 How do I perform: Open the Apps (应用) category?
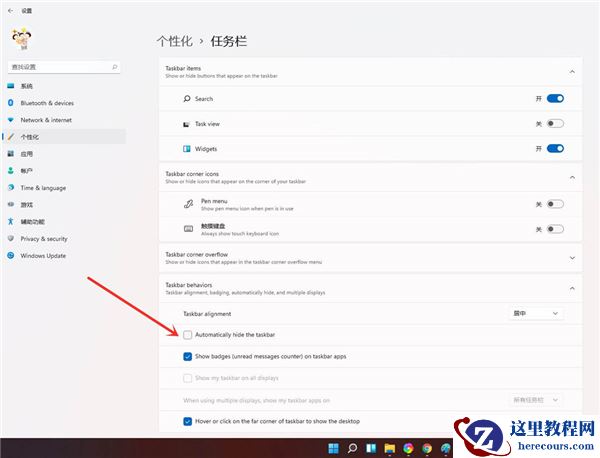[64, 154]
